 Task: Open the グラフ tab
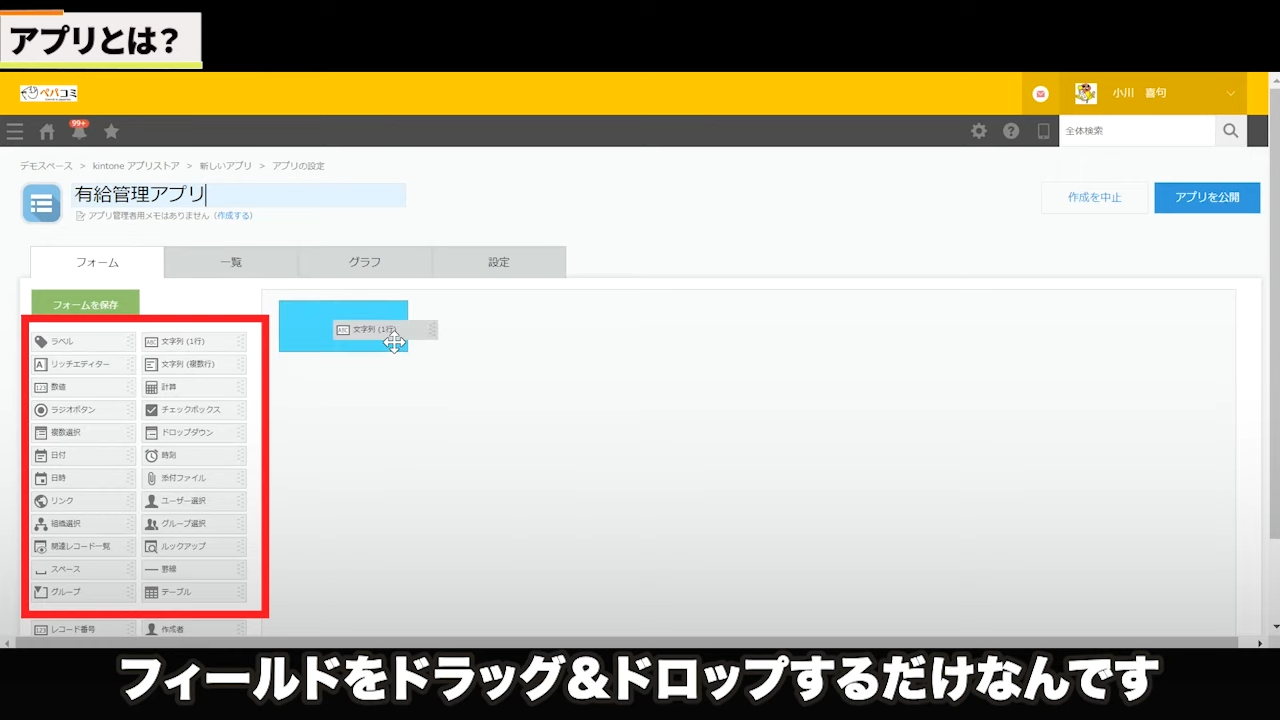365,262
